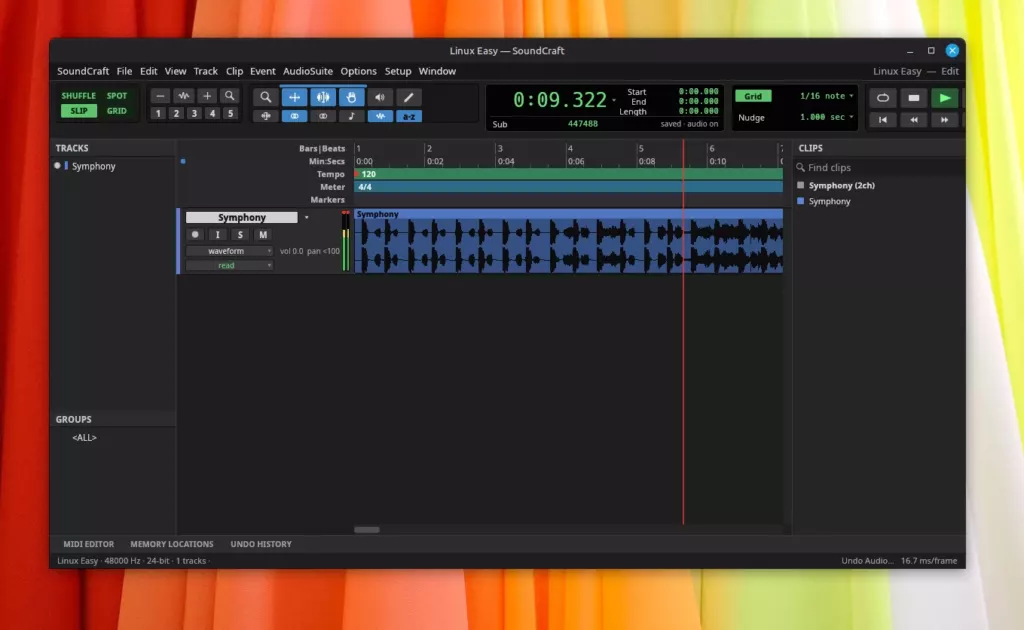
Task: Click zoom preset 4
Action: point(212,114)
